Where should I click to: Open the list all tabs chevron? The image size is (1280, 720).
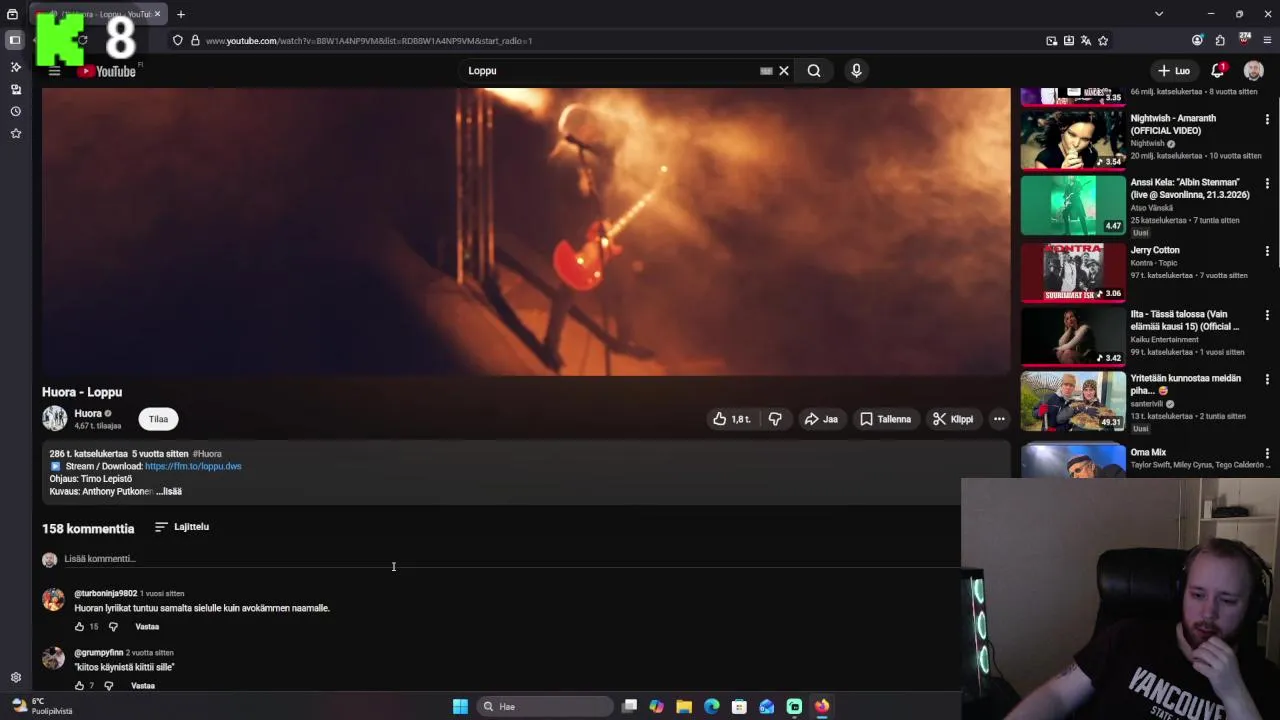coord(1159,14)
